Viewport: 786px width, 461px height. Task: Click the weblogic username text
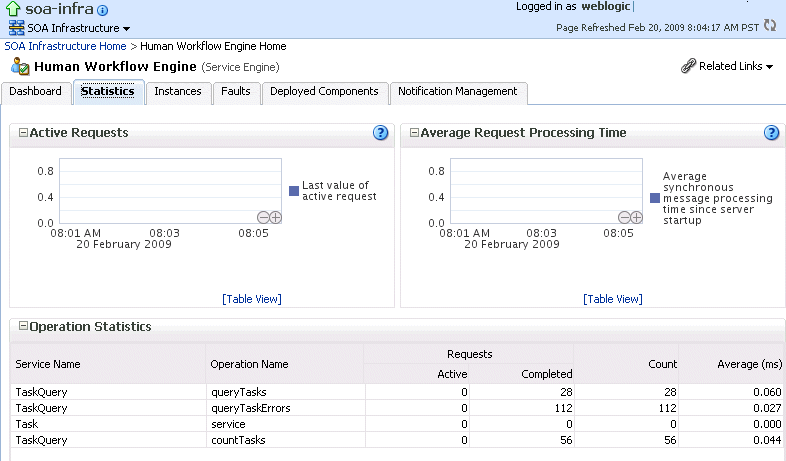coord(606,7)
